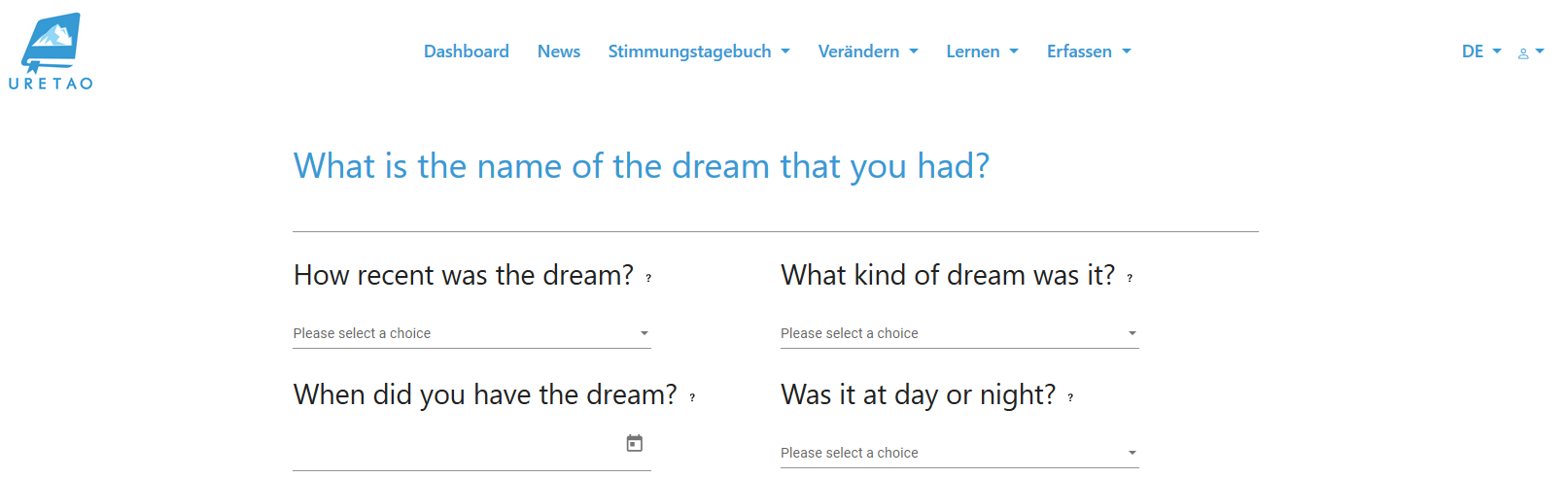Navigate to the News link
The width and height of the screenshot is (1568, 478).
click(559, 51)
